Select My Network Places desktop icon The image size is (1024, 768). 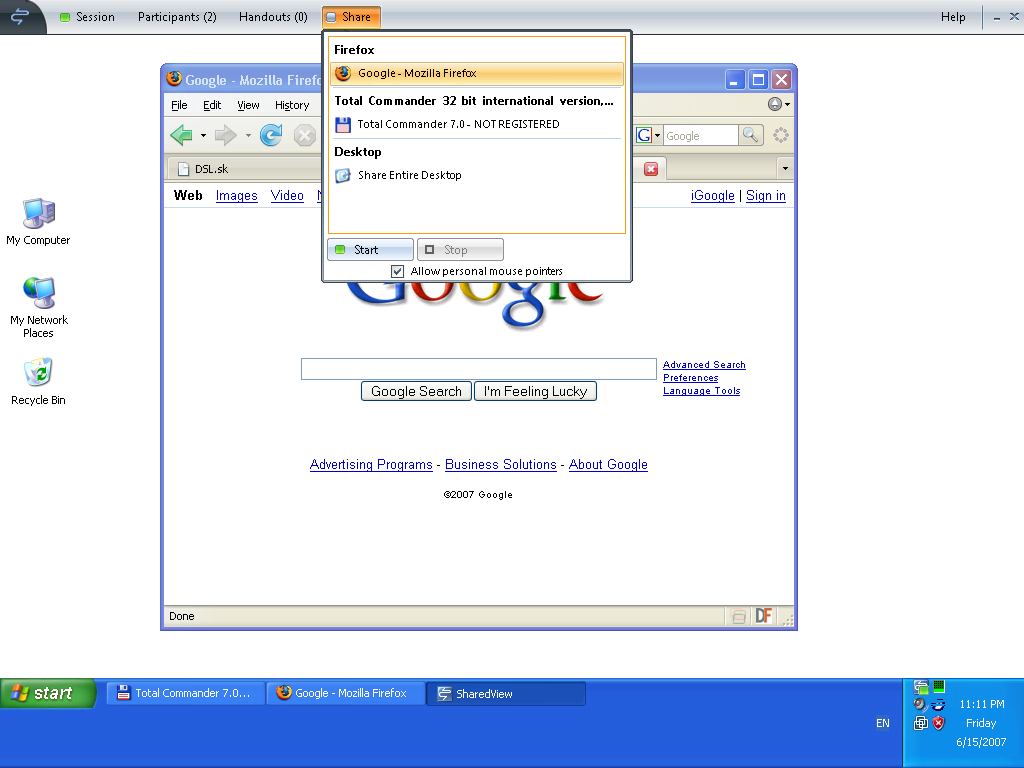[39, 308]
